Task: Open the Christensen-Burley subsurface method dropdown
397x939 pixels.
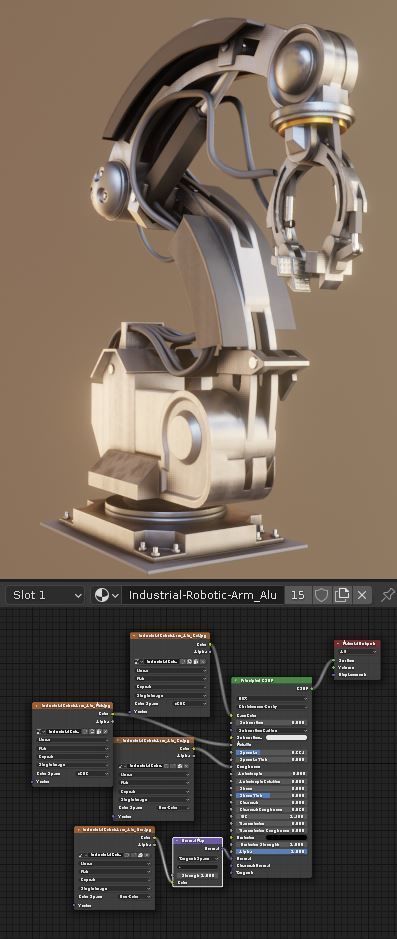Action: pos(272,707)
